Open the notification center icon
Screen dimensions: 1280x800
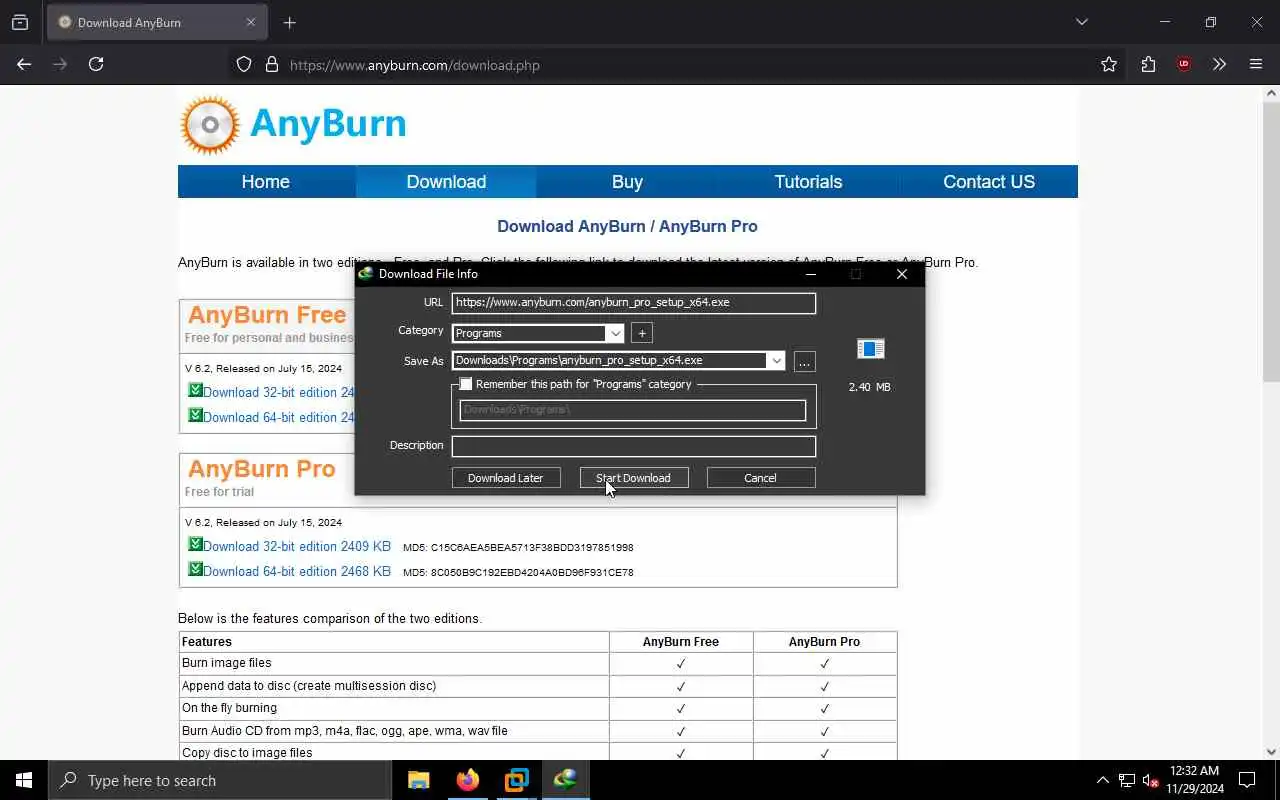[1247, 780]
